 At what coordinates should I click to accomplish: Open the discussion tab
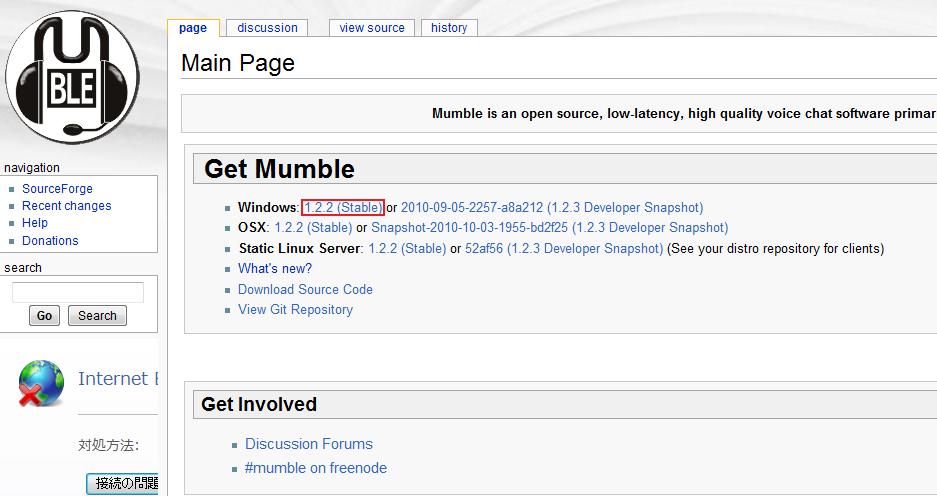tap(267, 28)
